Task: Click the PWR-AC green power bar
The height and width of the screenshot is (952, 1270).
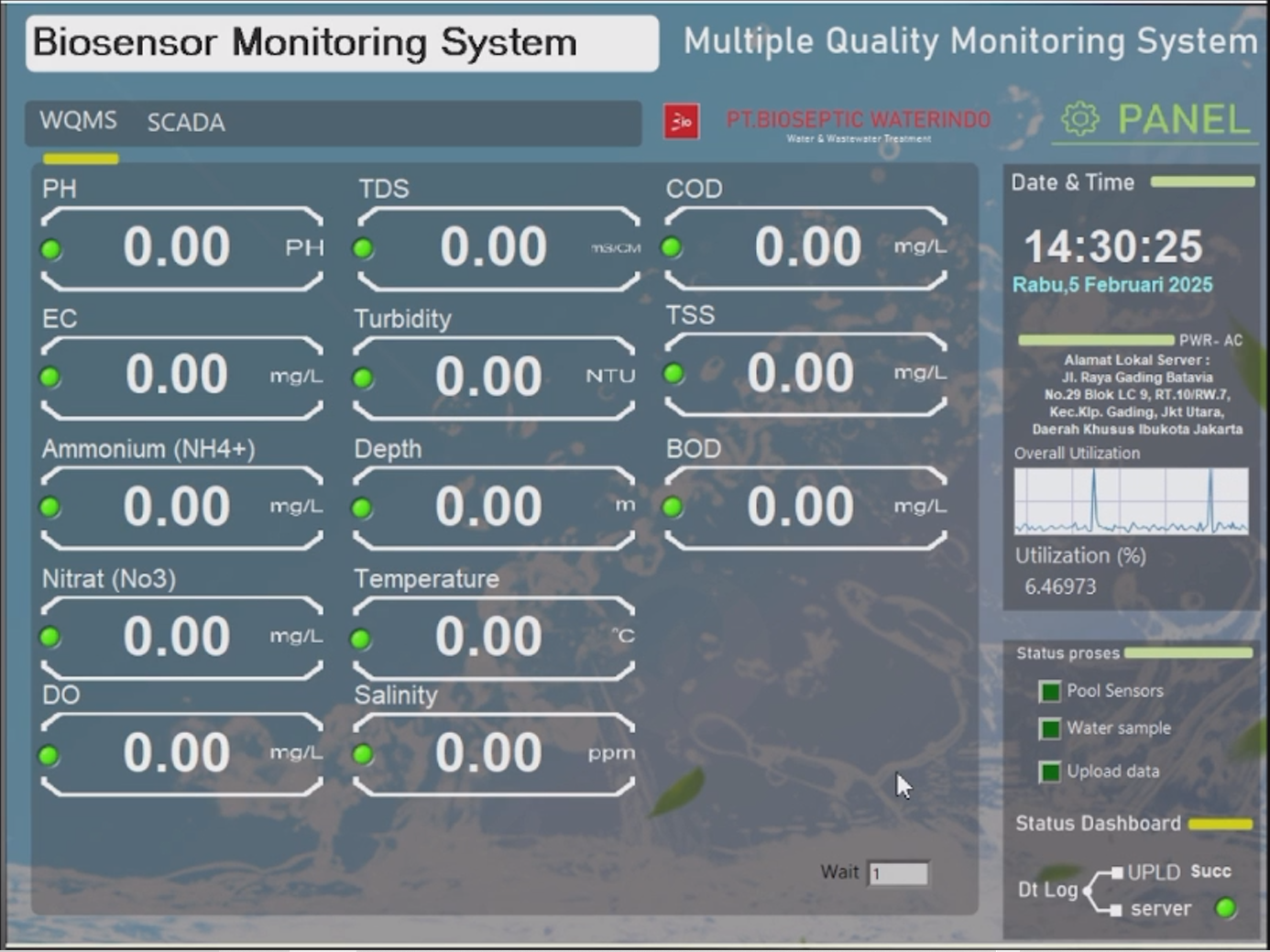Action: click(x=1095, y=340)
